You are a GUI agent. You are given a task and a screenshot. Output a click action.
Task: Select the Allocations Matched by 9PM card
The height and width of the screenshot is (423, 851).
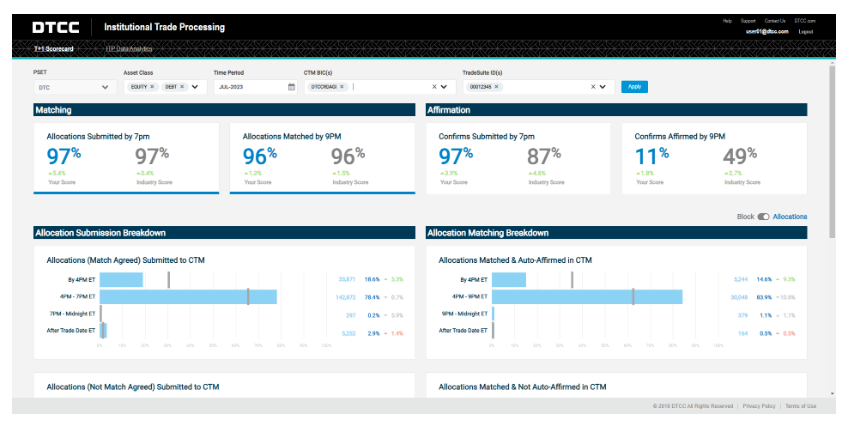(322, 158)
